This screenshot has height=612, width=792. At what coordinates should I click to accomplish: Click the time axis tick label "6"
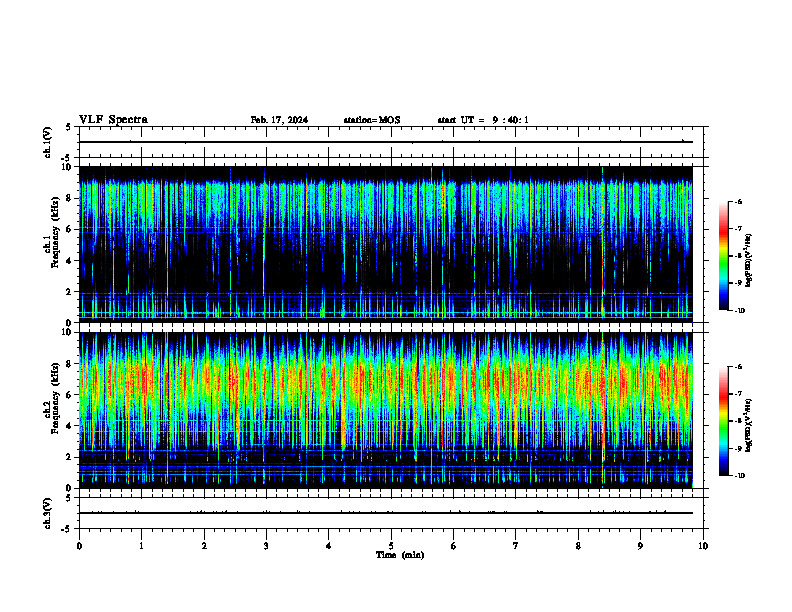(454, 546)
